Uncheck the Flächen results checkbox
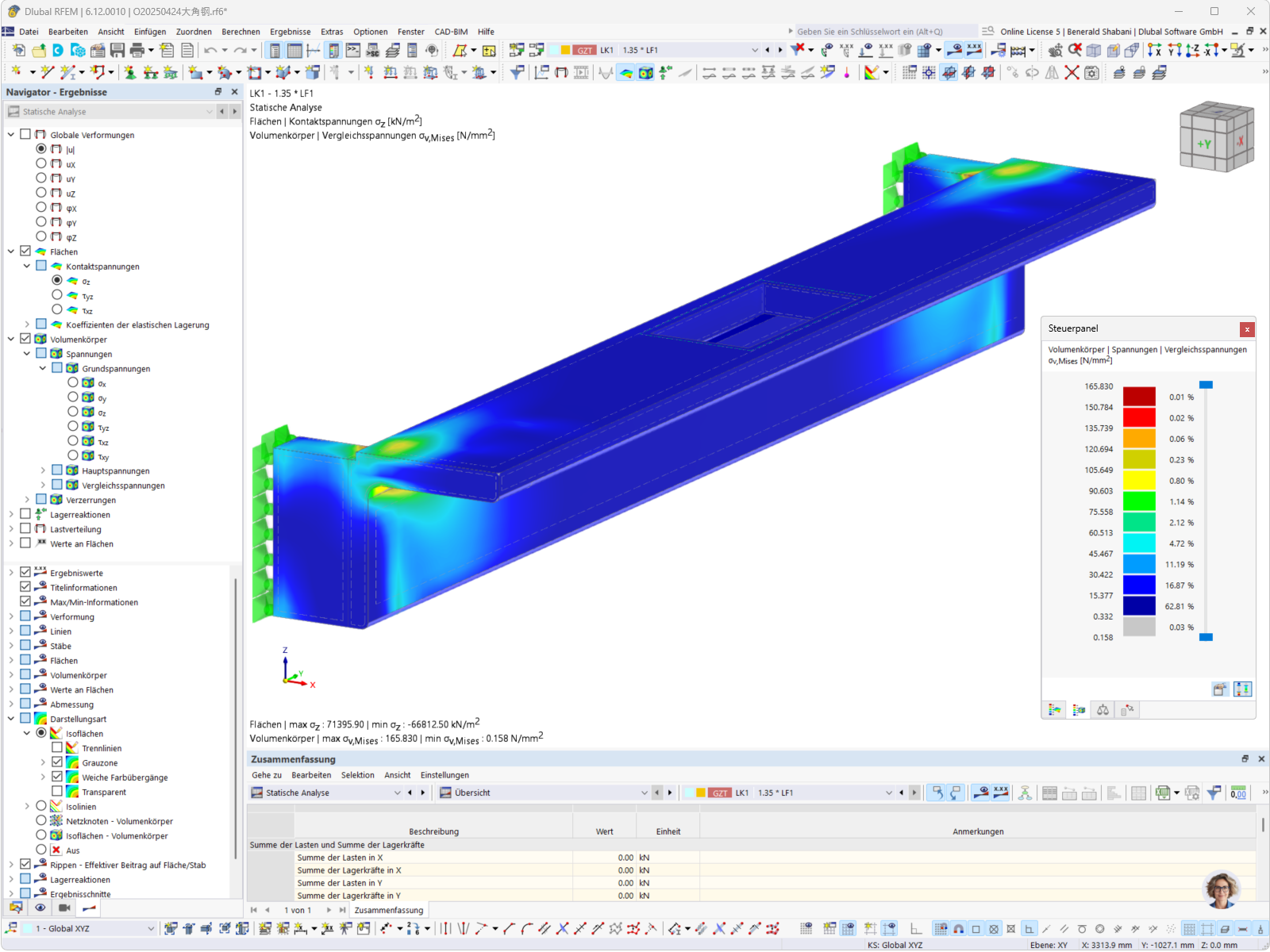Viewport: 1270px width, 952px height. (25, 251)
